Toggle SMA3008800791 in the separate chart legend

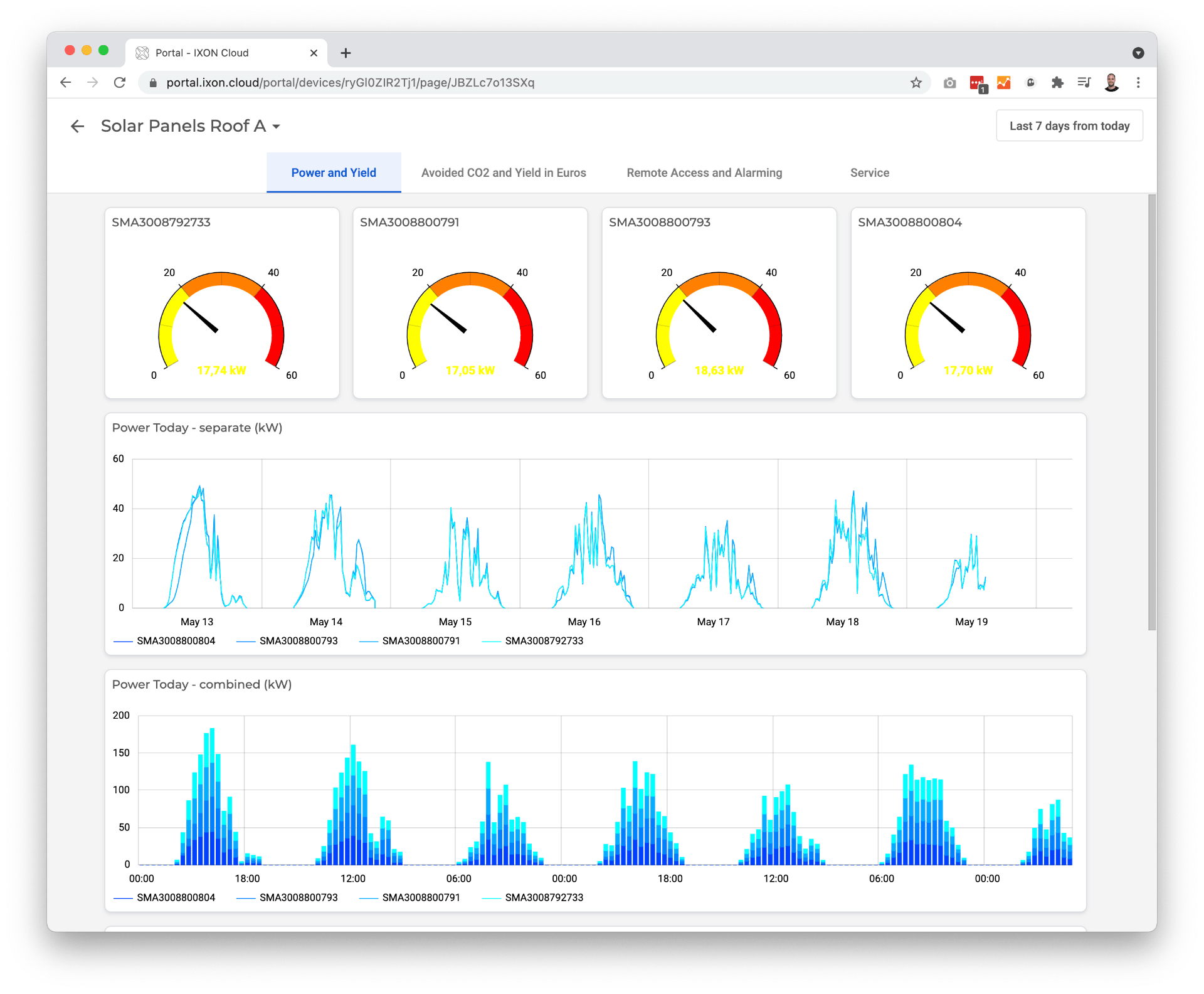(423, 641)
